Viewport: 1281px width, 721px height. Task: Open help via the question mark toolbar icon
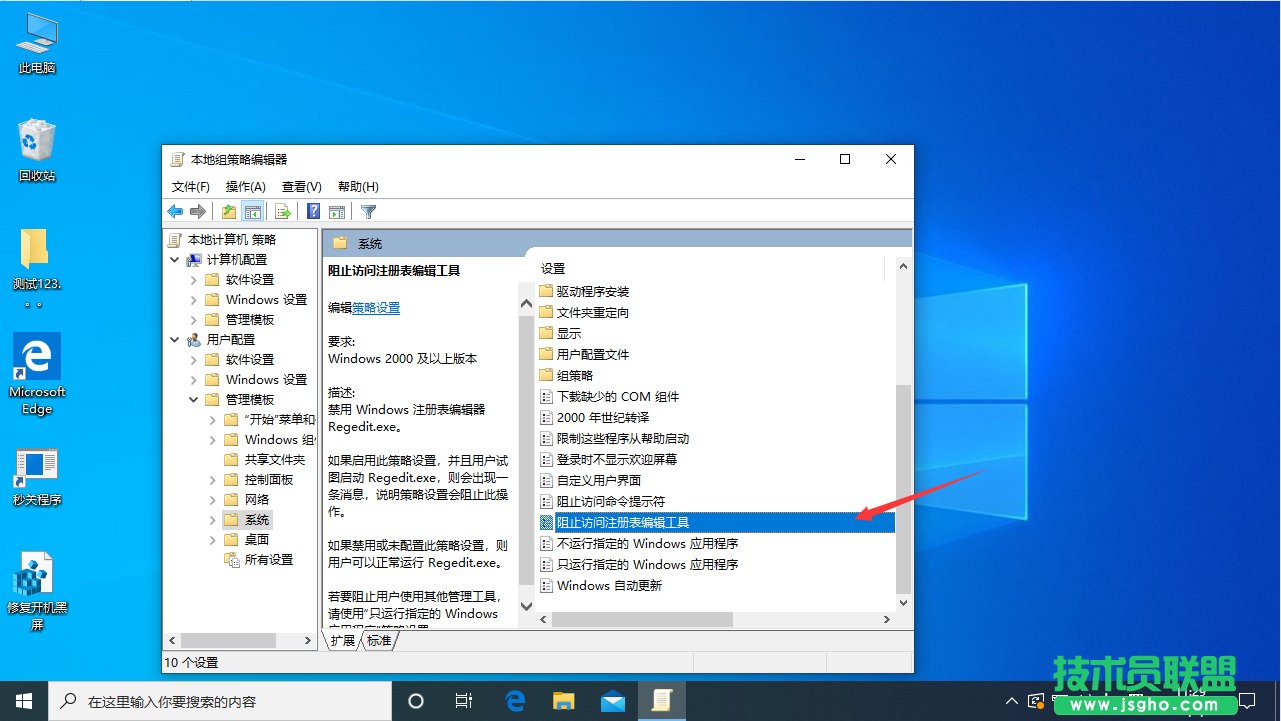point(313,211)
